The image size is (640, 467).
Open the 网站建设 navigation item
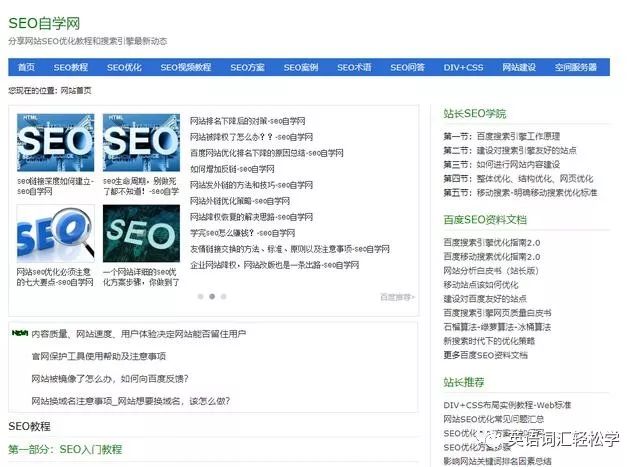[519, 67]
